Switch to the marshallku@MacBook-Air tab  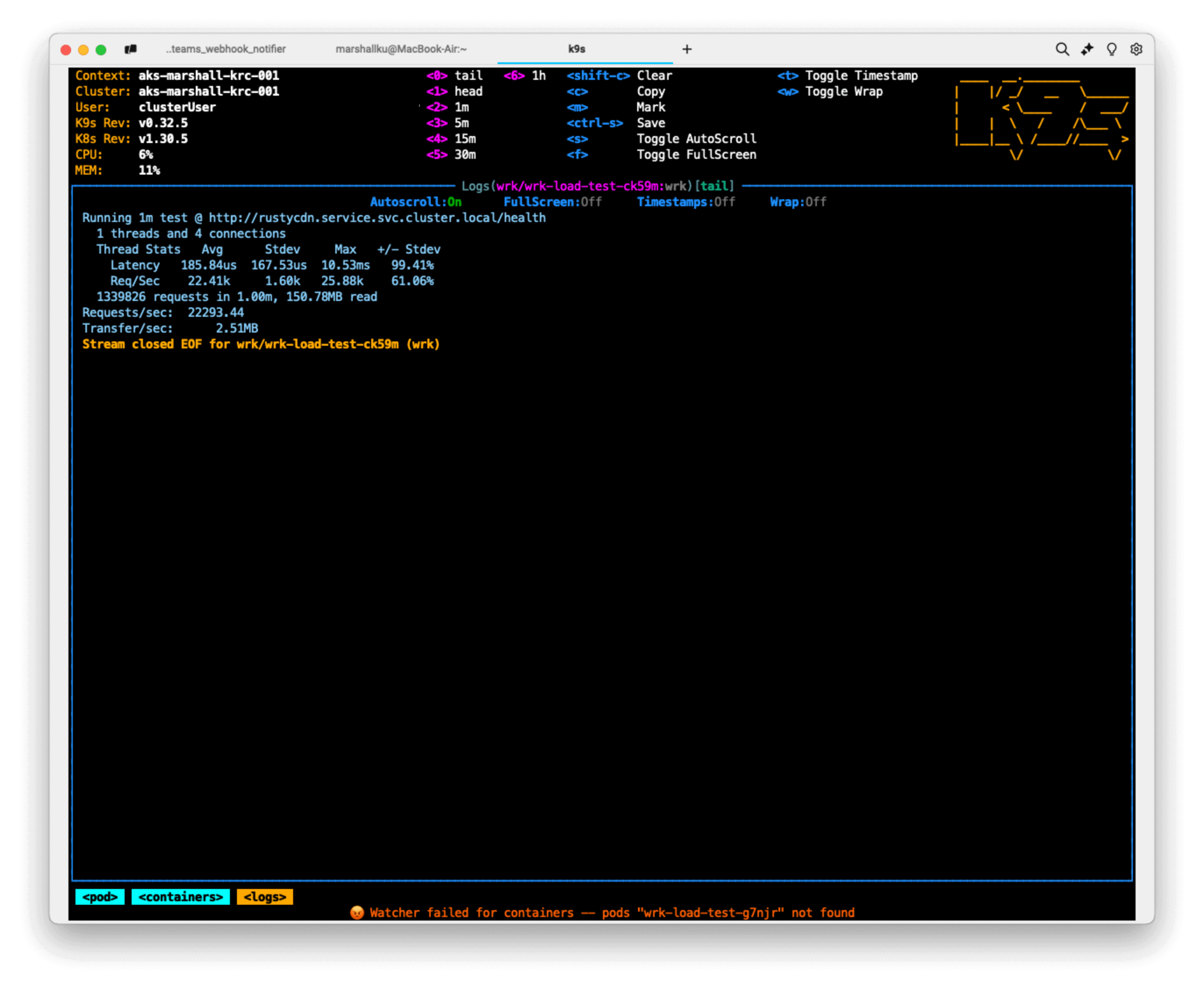pyautogui.click(x=401, y=50)
